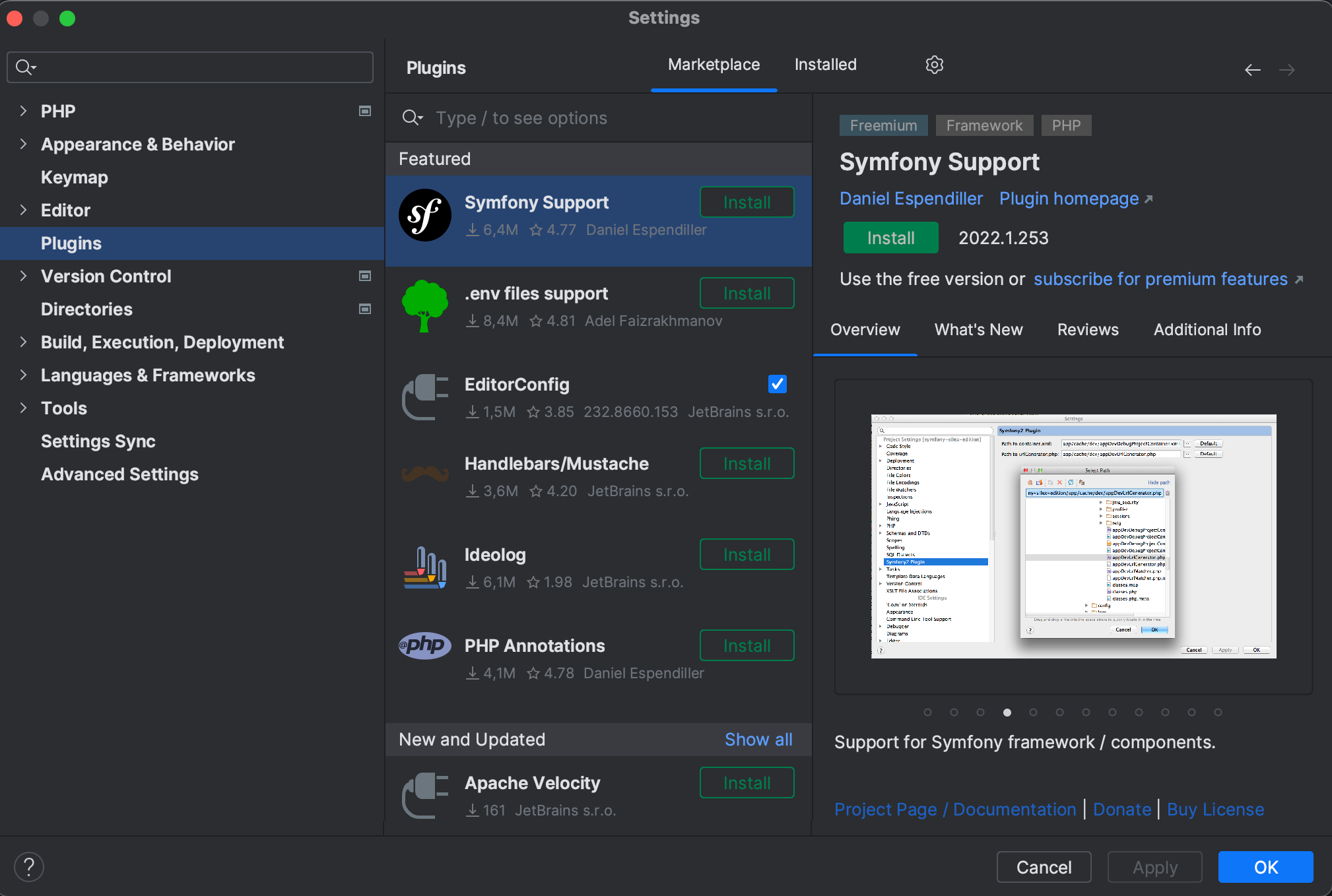Open the Plugin homepage link
Image resolution: width=1332 pixels, height=896 pixels.
point(1069,199)
